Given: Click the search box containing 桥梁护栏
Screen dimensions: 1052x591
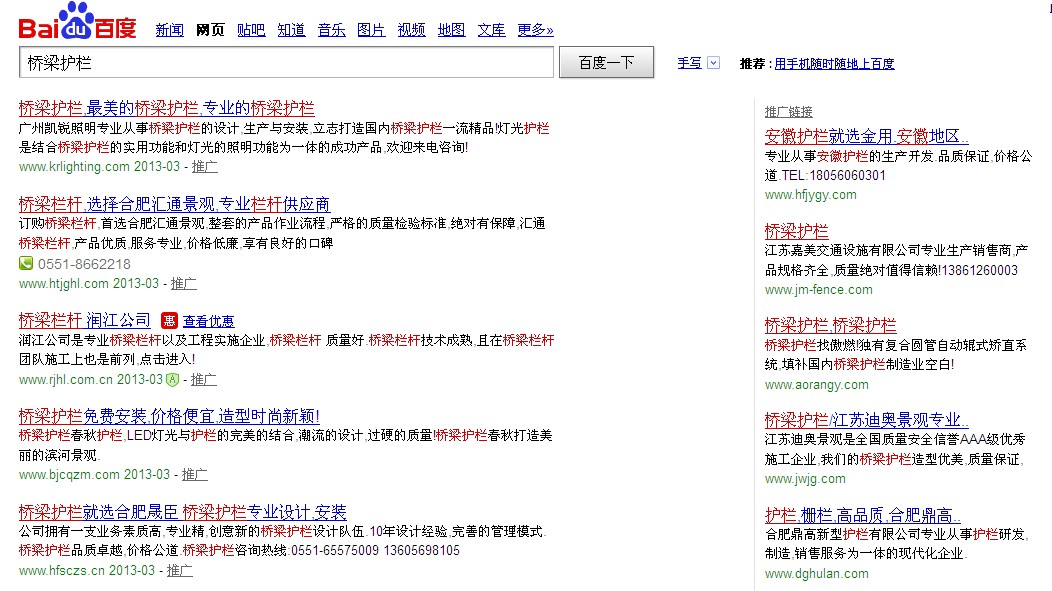Looking at the screenshot, I should tap(286, 62).
